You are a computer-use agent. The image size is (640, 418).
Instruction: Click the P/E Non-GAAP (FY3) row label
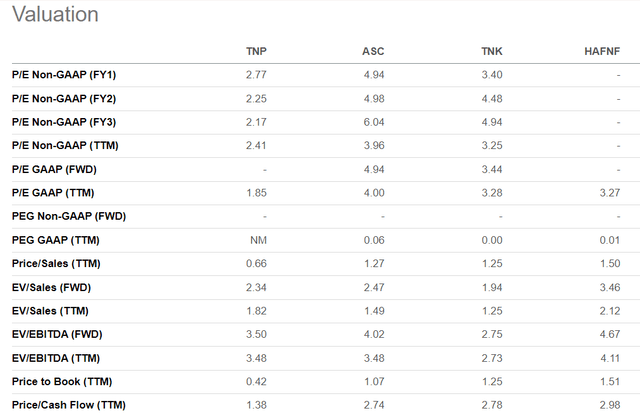[x=64, y=122]
